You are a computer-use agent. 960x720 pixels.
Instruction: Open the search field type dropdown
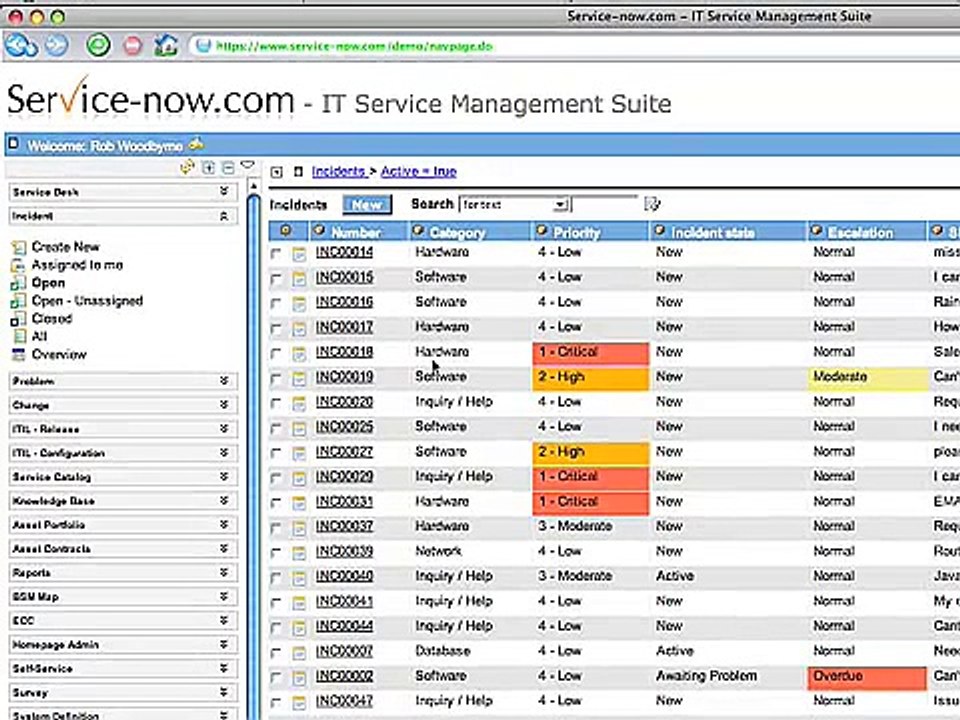tap(561, 204)
